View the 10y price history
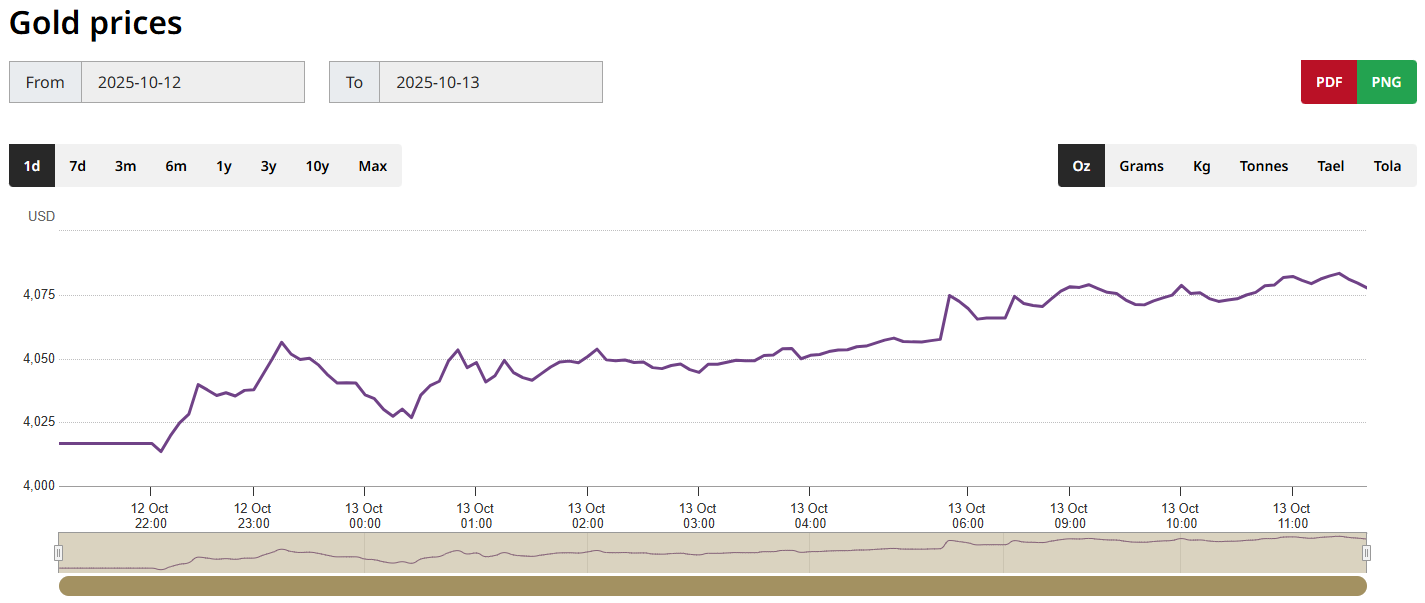Image resolution: width=1425 pixels, height=603 pixels. [317, 166]
